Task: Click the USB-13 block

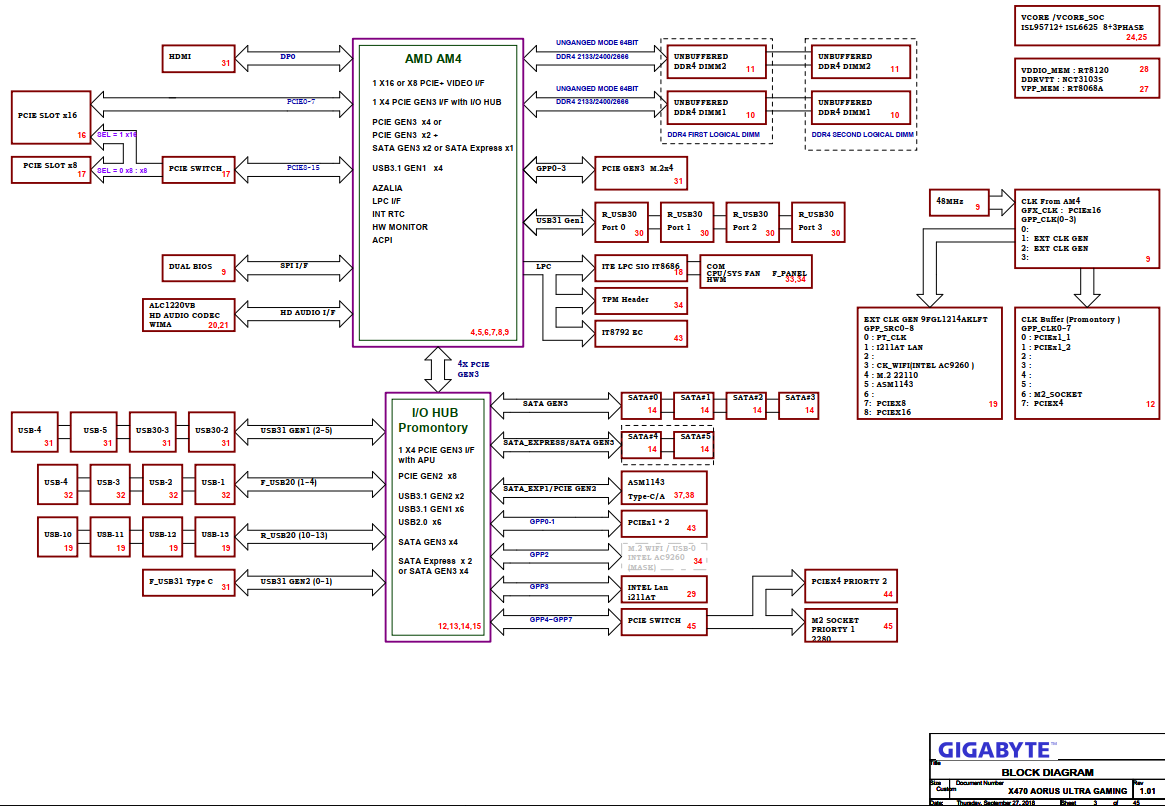Action: [215, 536]
